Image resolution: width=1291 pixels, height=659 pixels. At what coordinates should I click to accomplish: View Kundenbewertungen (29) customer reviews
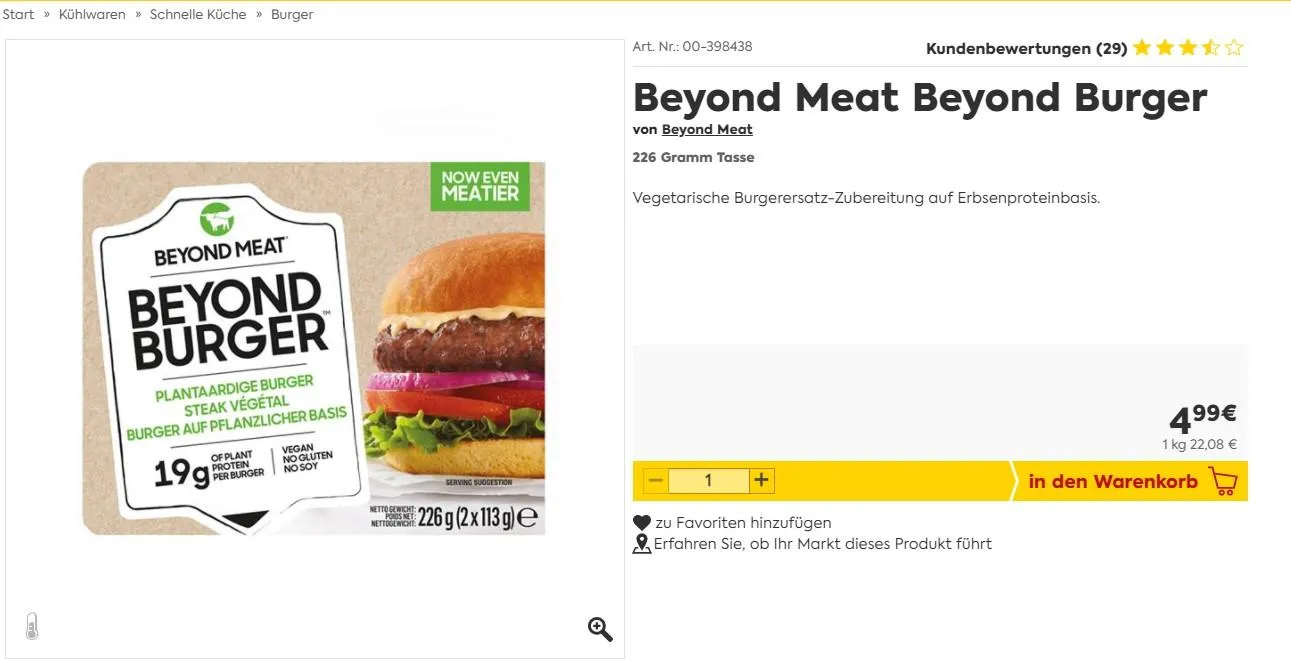click(1026, 49)
